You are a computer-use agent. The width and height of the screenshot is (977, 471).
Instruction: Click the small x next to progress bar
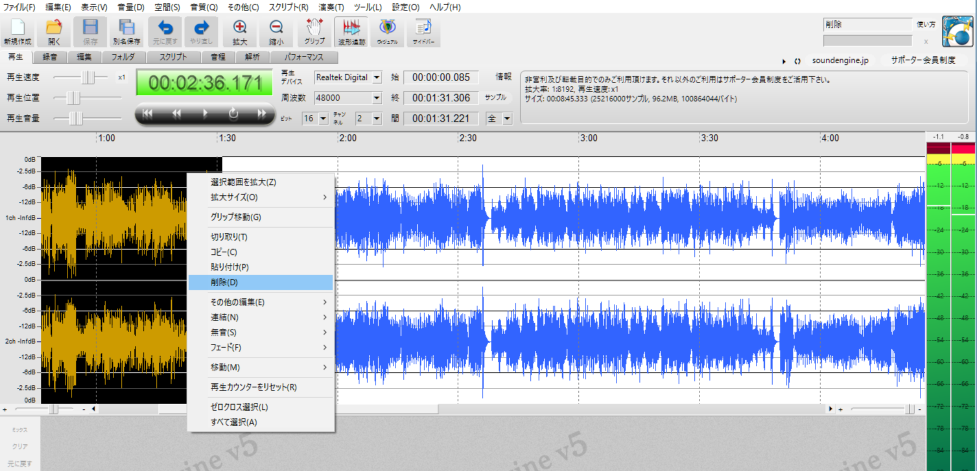tap(925, 41)
